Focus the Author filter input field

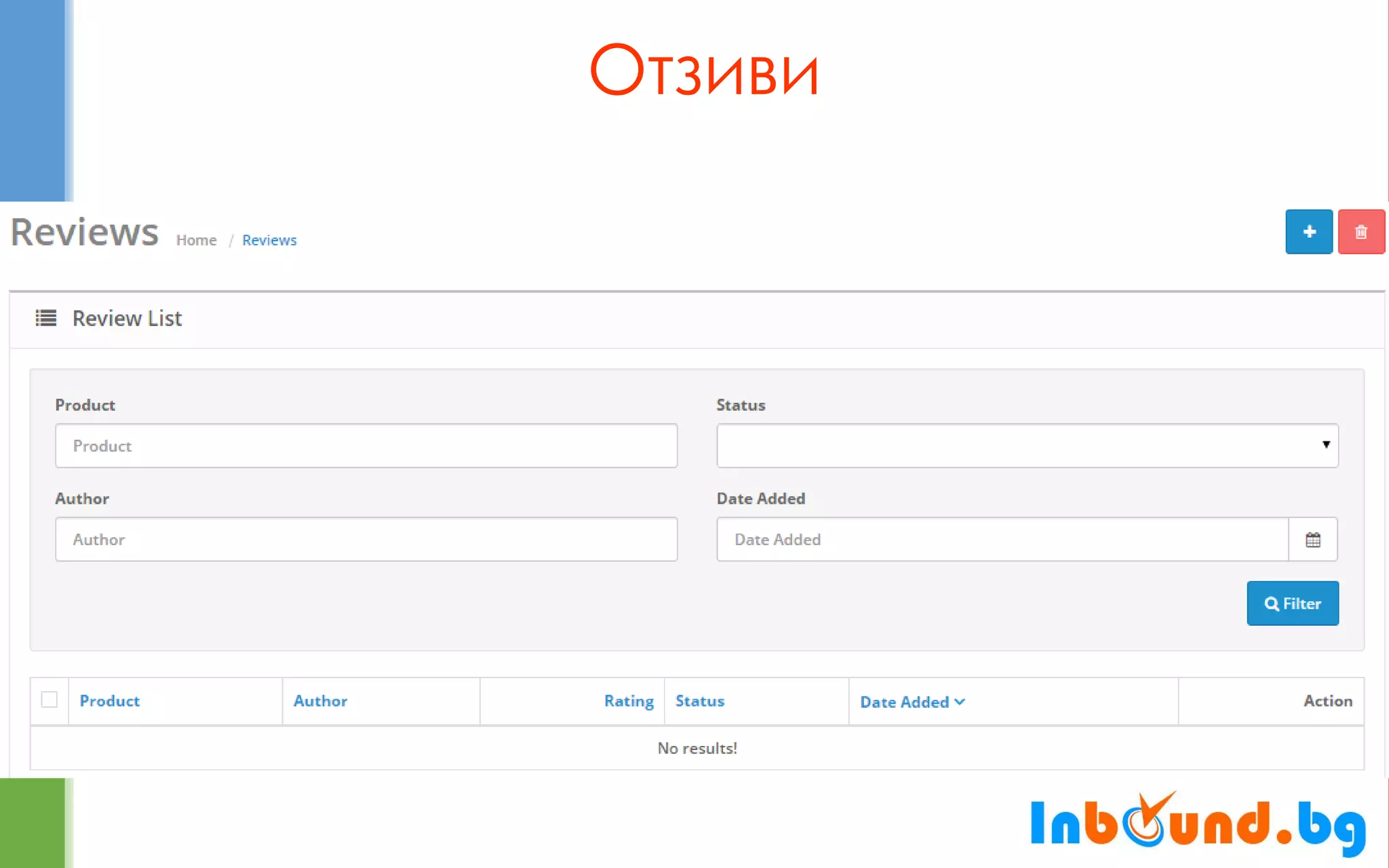tap(366, 540)
